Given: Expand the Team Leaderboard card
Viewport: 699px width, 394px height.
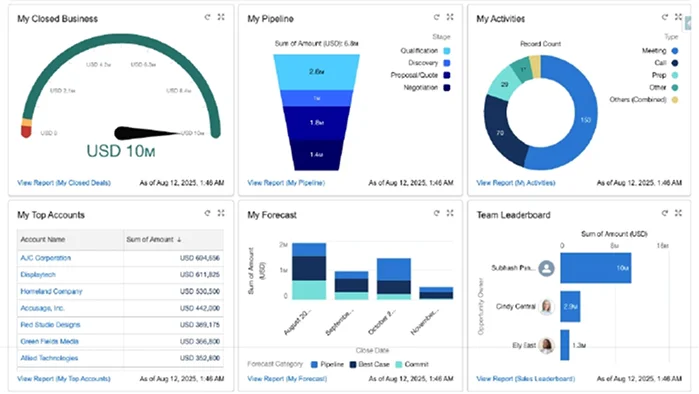Looking at the screenshot, I should pyautogui.click(x=678, y=213).
